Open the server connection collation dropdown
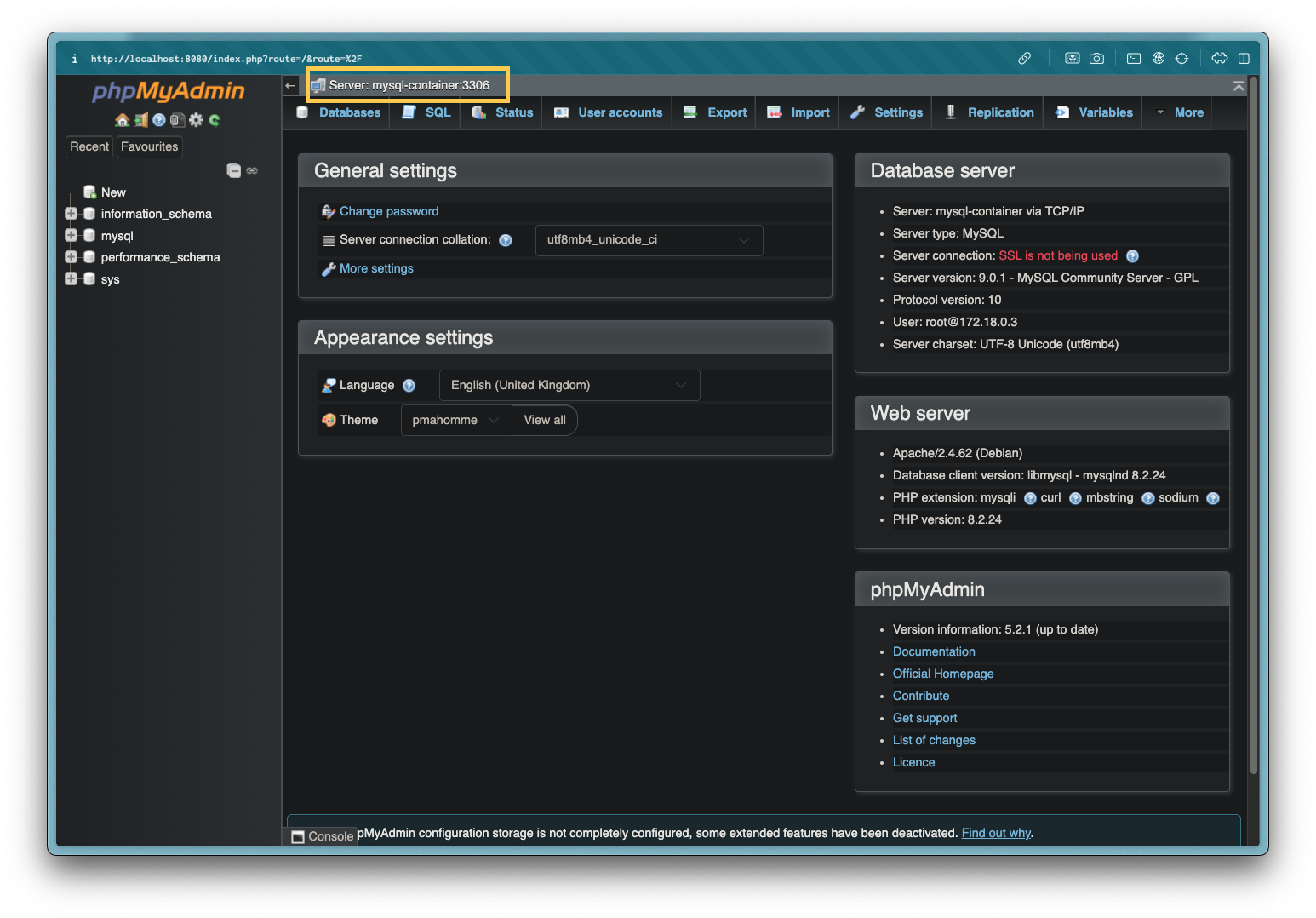The width and height of the screenshot is (1316, 918). click(649, 240)
